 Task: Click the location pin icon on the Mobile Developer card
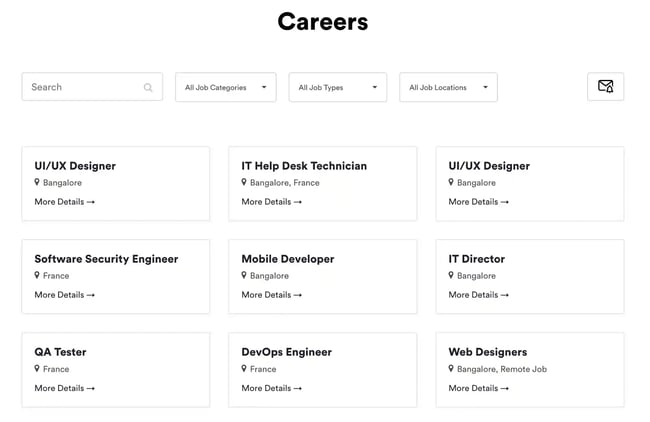[244, 275]
